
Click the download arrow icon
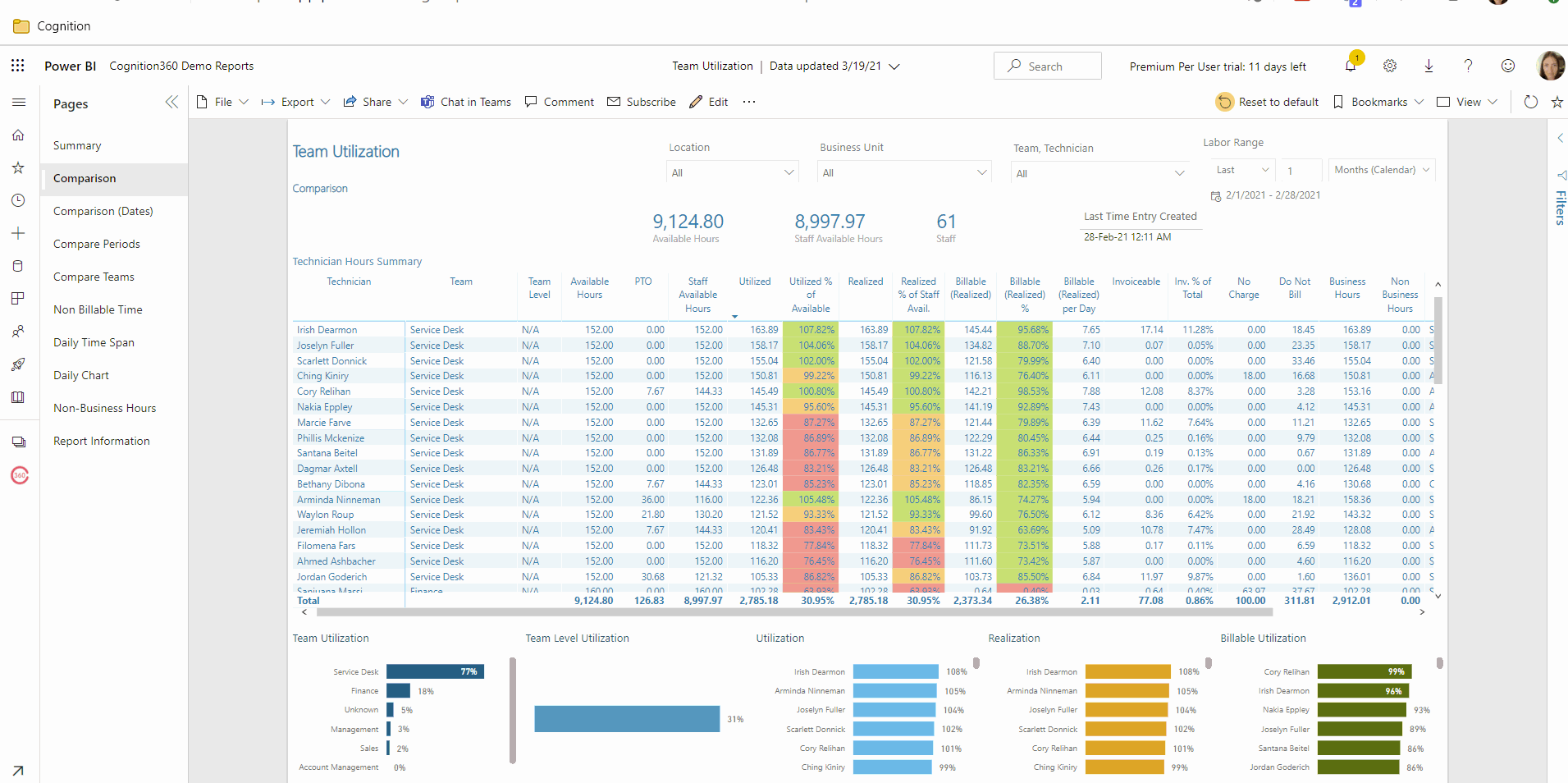pyautogui.click(x=1429, y=66)
